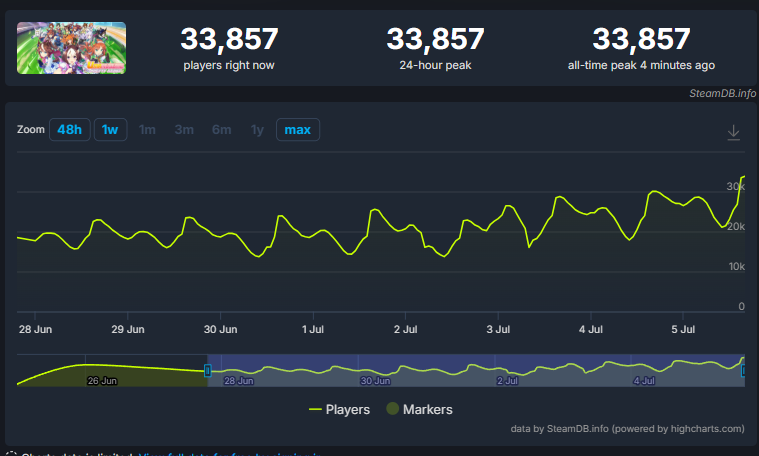Image resolution: width=759 pixels, height=456 pixels.
Task: Click the SteamDB.info credit text
Action: (722, 93)
